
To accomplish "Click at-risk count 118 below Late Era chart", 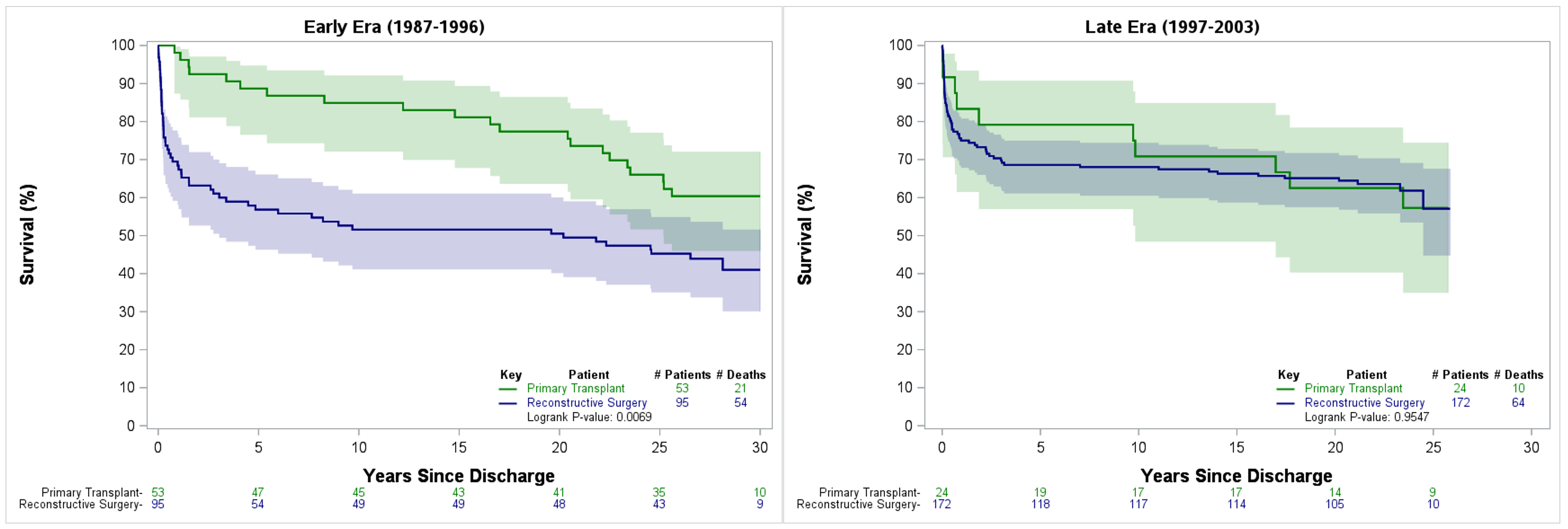I will coord(1040,504).
